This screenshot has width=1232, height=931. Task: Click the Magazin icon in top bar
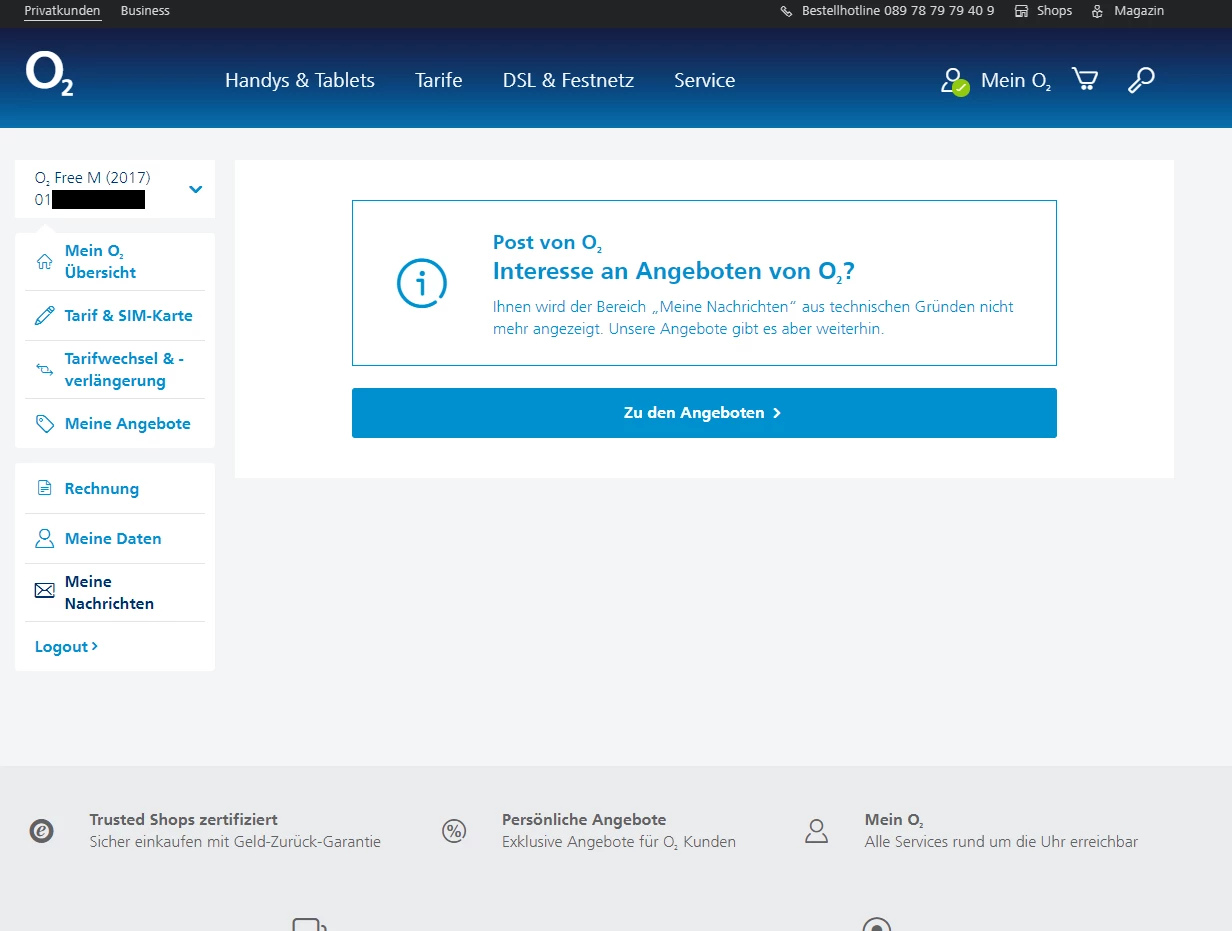[1097, 11]
